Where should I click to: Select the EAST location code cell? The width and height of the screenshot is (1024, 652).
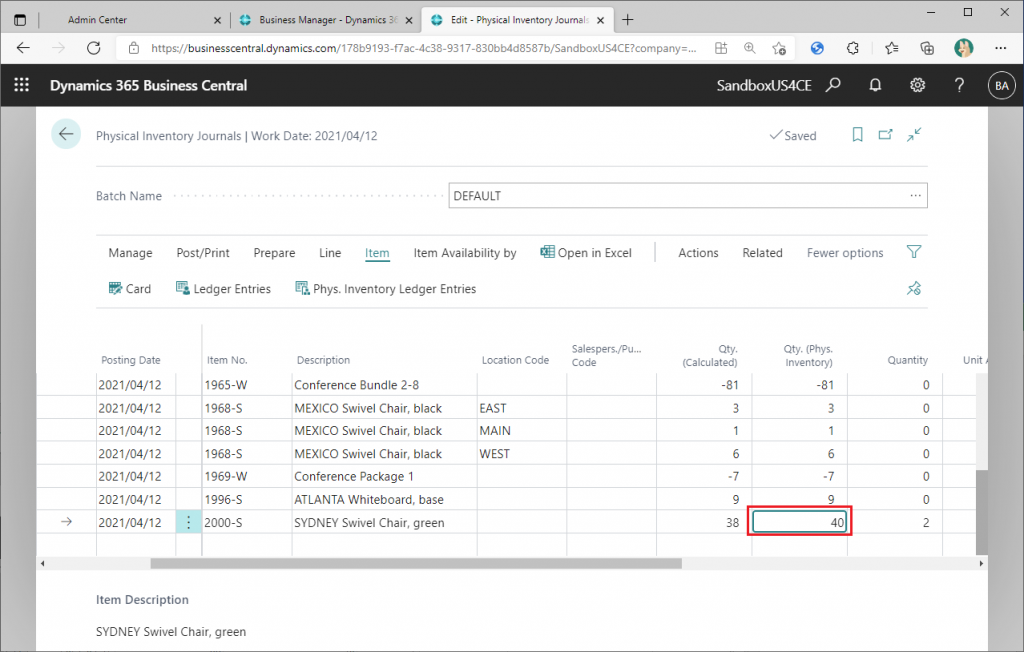pyautogui.click(x=522, y=408)
